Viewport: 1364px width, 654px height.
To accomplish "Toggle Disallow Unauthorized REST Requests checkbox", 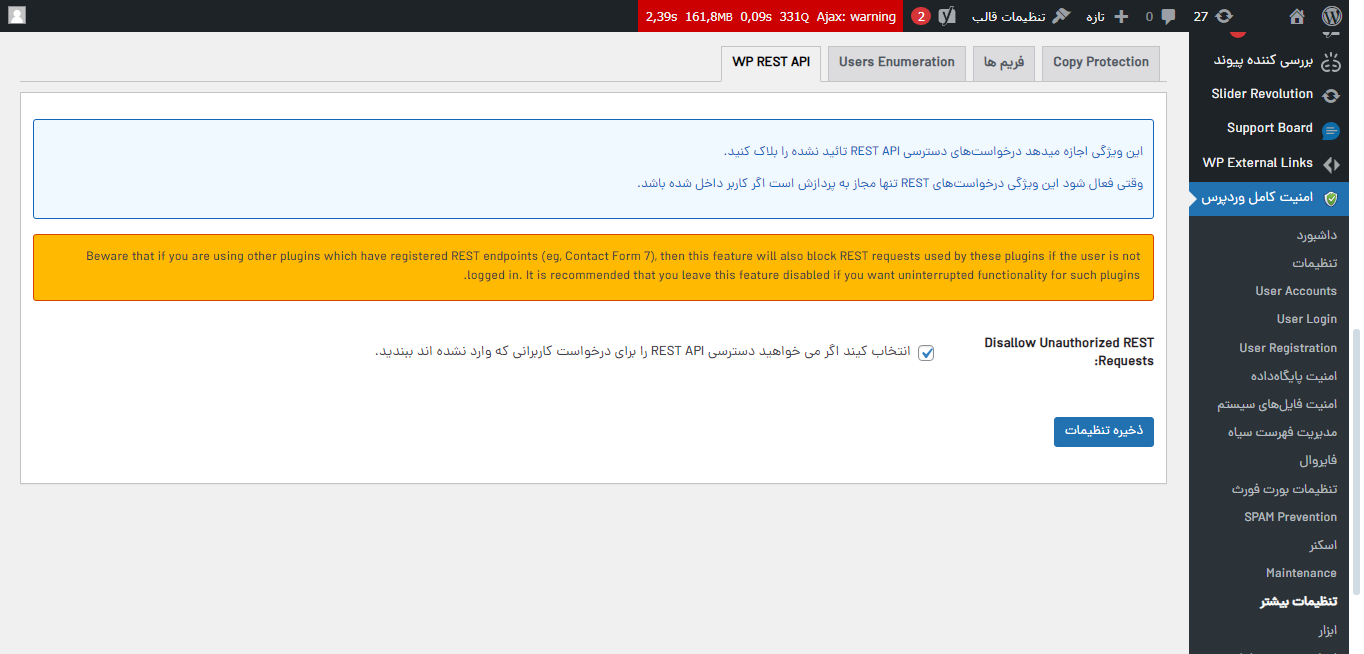I will [x=926, y=353].
